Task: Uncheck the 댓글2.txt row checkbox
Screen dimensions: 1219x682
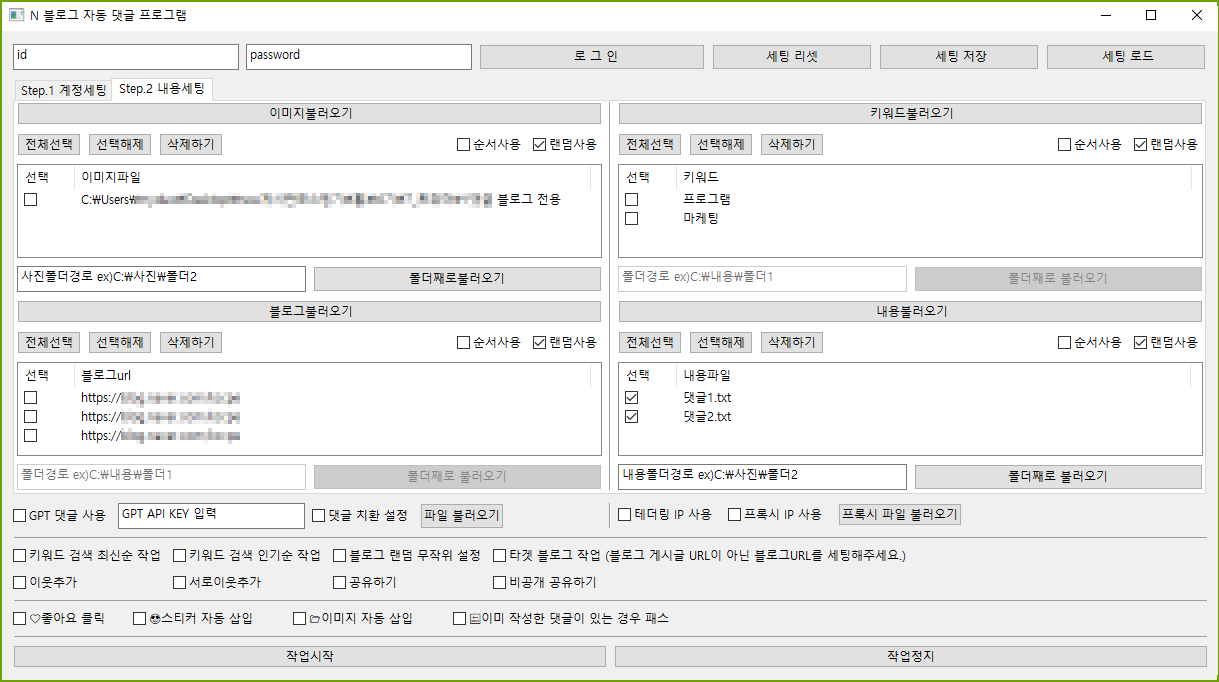Action: (x=631, y=416)
